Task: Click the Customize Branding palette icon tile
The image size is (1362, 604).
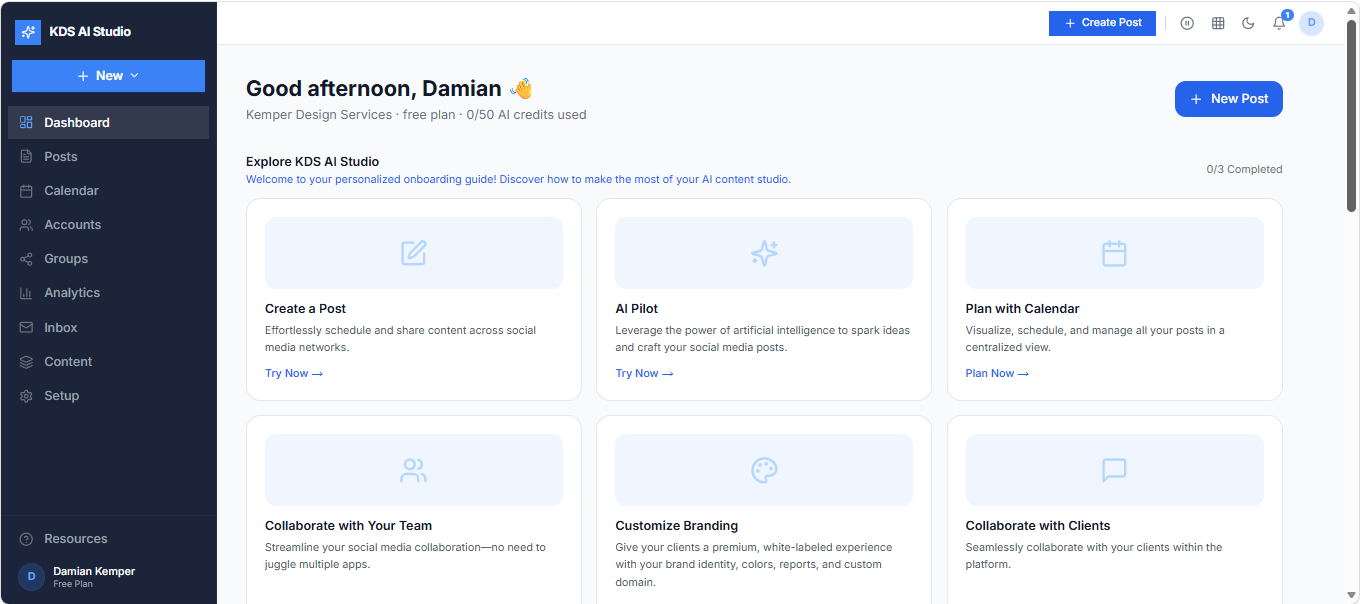Action: click(x=764, y=470)
